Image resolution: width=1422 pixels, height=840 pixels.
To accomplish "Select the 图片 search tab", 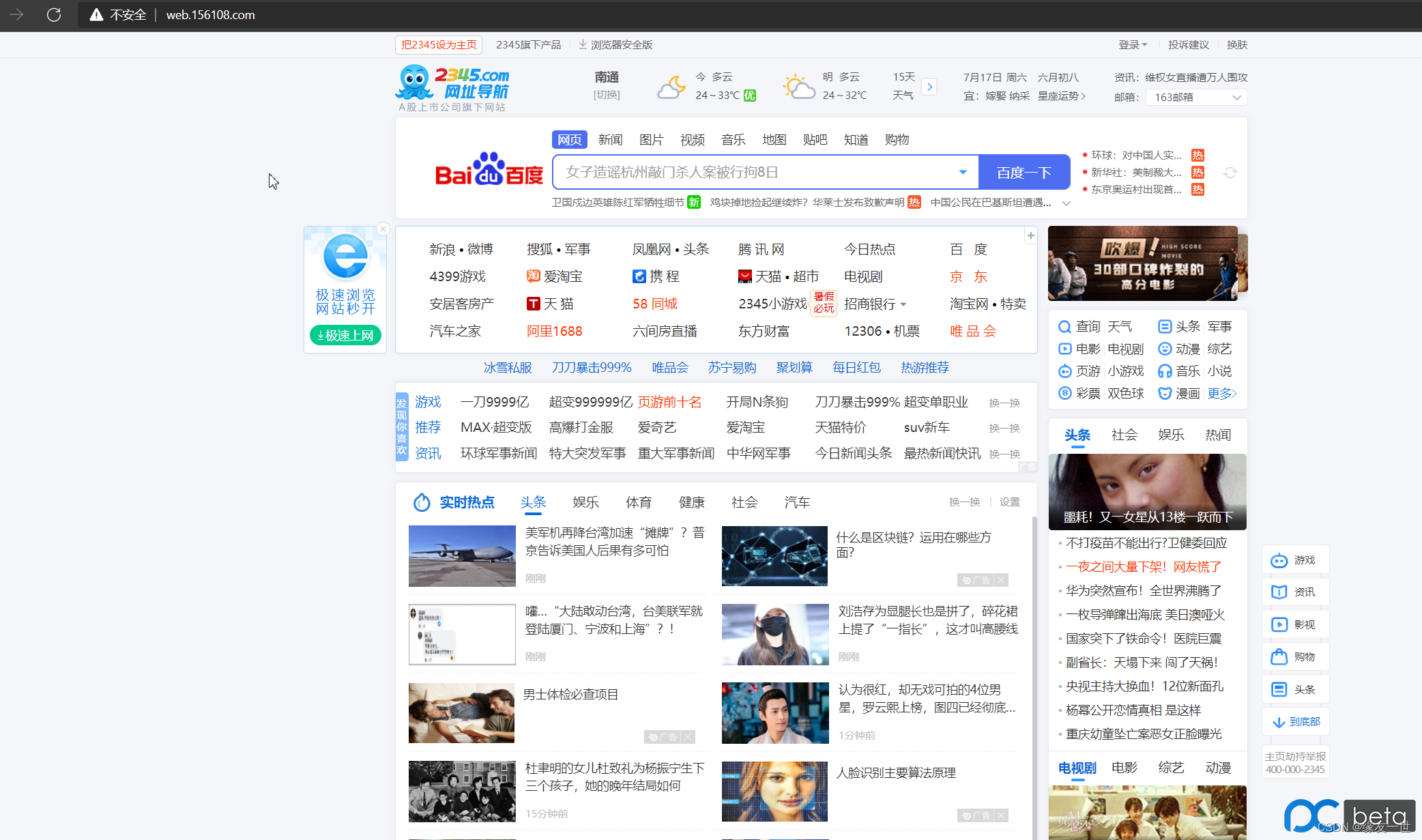I will point(651,140).
